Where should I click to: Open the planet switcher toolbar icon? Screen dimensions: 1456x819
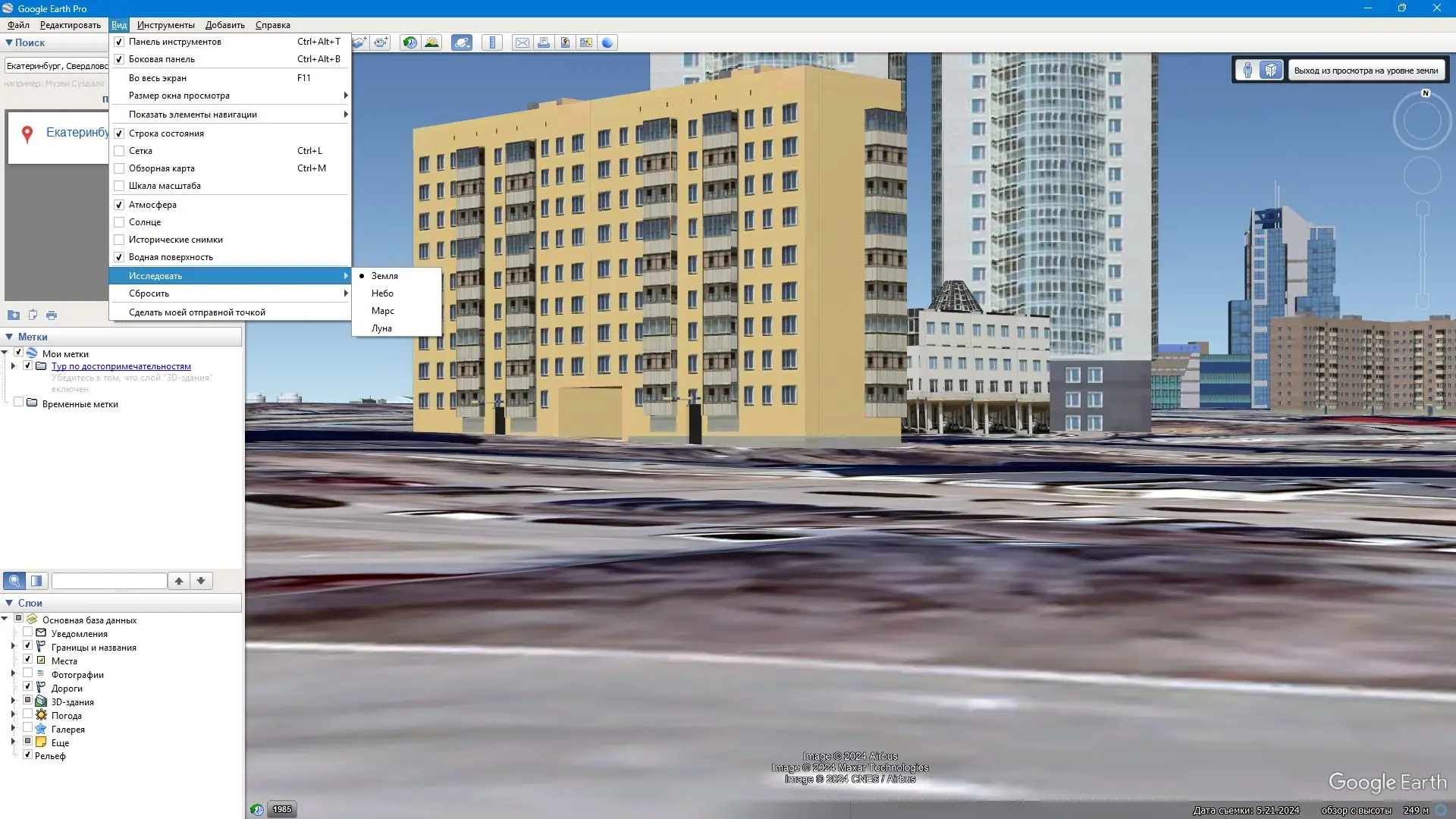tap(461, 42)
